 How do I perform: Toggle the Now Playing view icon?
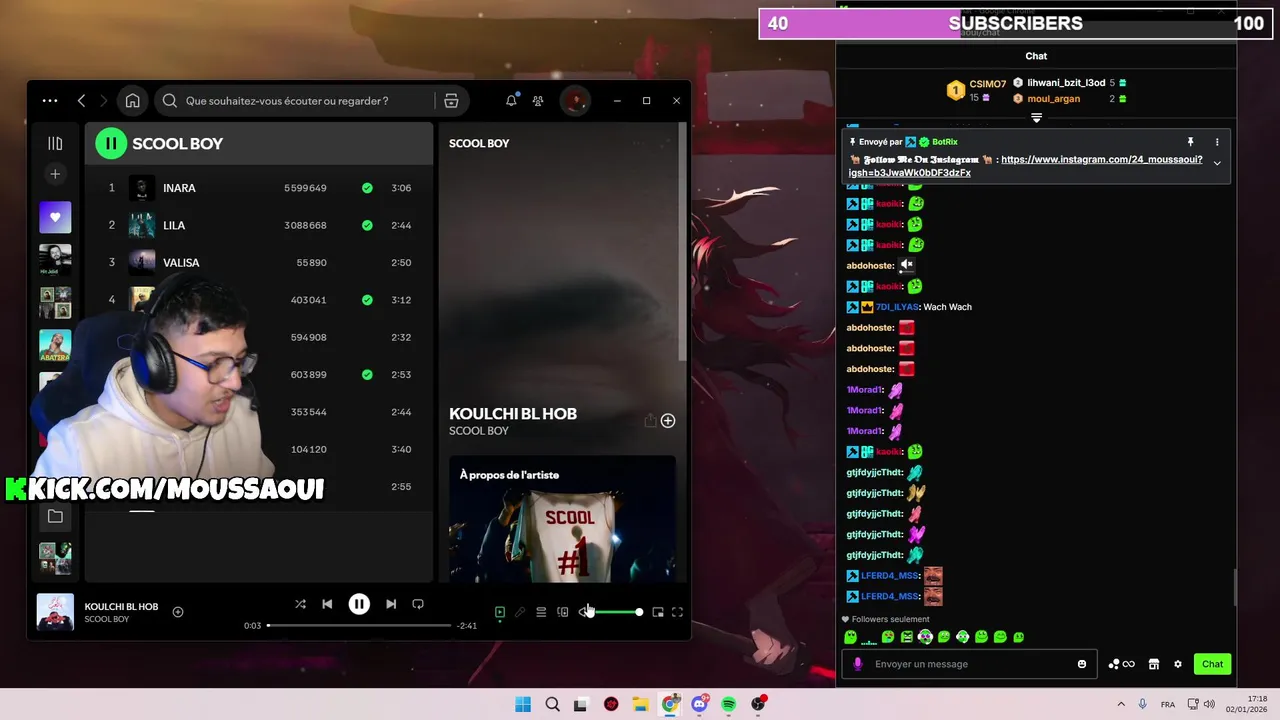pyautogui.click(x=500, y=612)
